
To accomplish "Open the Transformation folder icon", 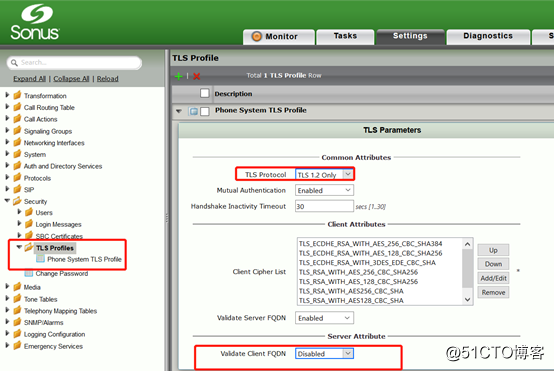I will click(x=17, y=95).
